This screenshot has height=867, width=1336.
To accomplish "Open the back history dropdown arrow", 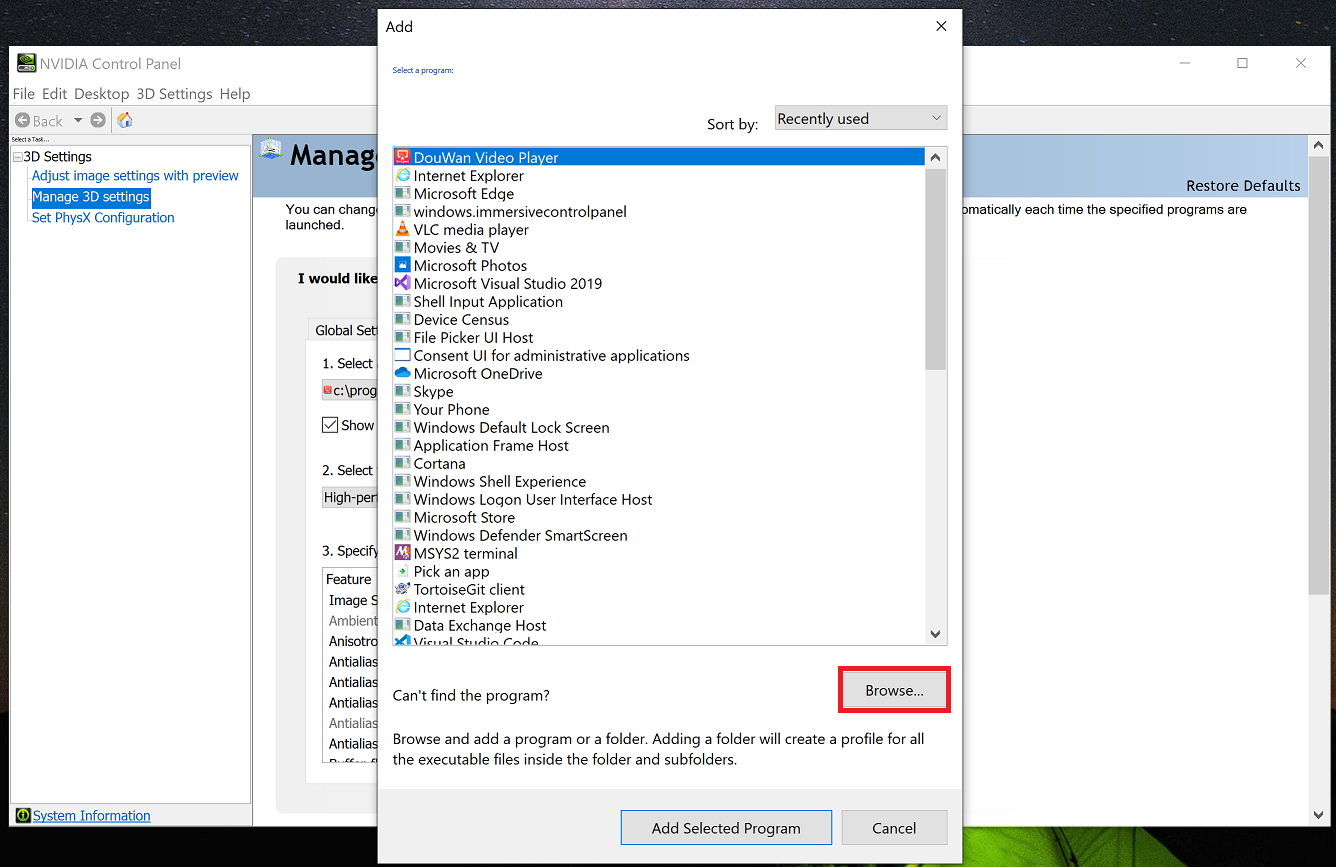I will coord(78,120).
